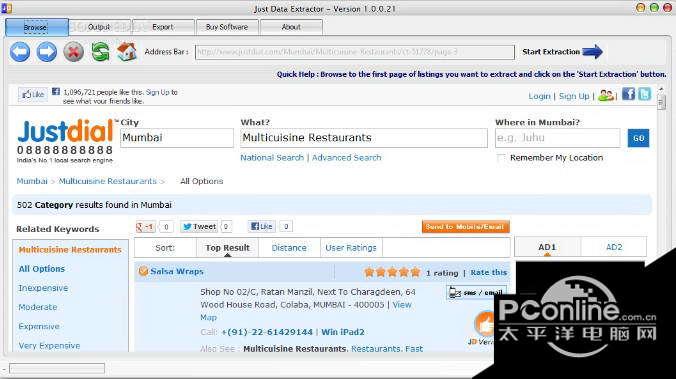Toggle Remember My Location checkbox
This screenshot has width=676, height=379.
click(x=501, y=158)
